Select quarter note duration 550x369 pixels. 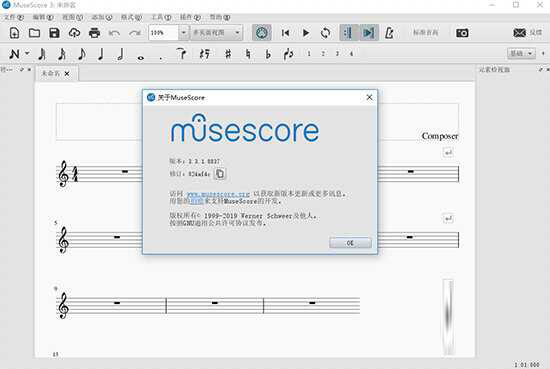(101, 54)
